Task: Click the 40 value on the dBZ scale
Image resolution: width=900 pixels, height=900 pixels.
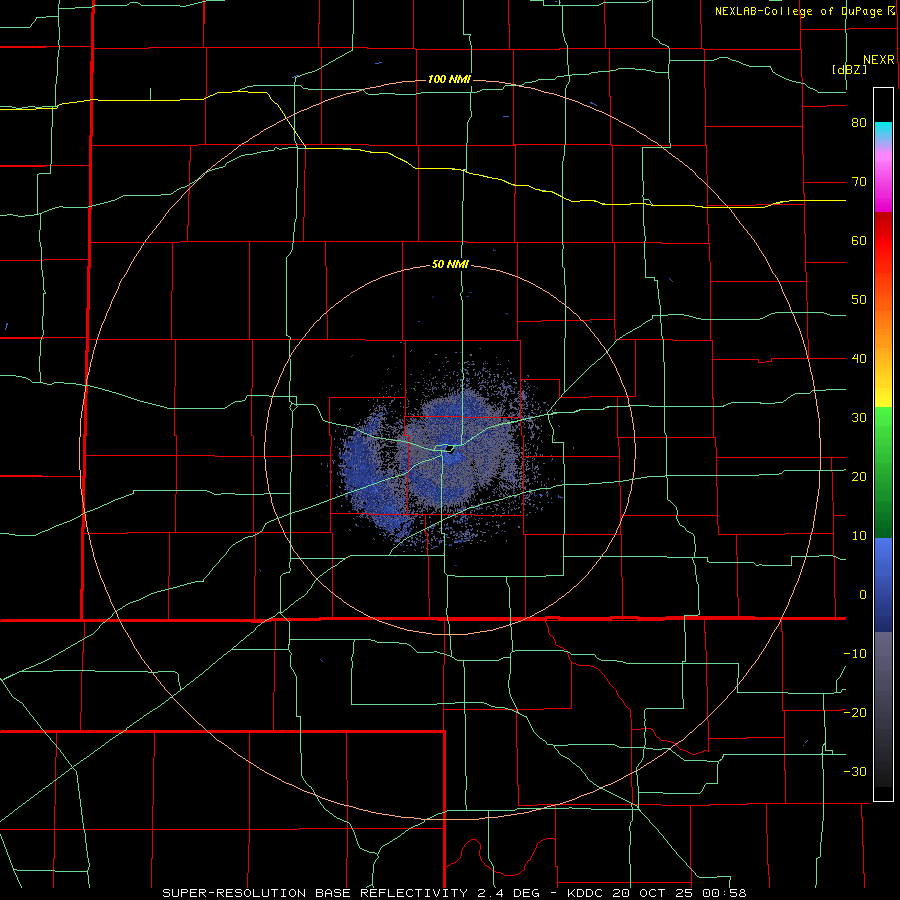Action: coord(859,359)
